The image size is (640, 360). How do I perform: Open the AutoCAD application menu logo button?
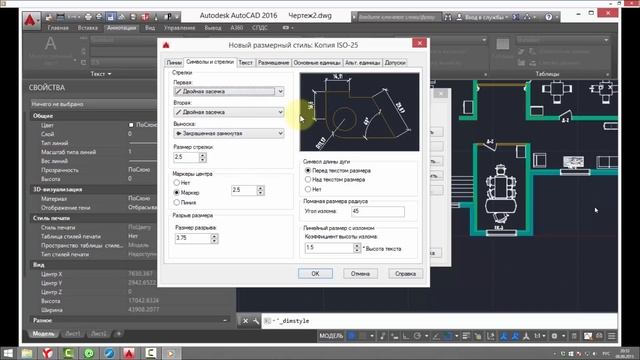point(31,20)
